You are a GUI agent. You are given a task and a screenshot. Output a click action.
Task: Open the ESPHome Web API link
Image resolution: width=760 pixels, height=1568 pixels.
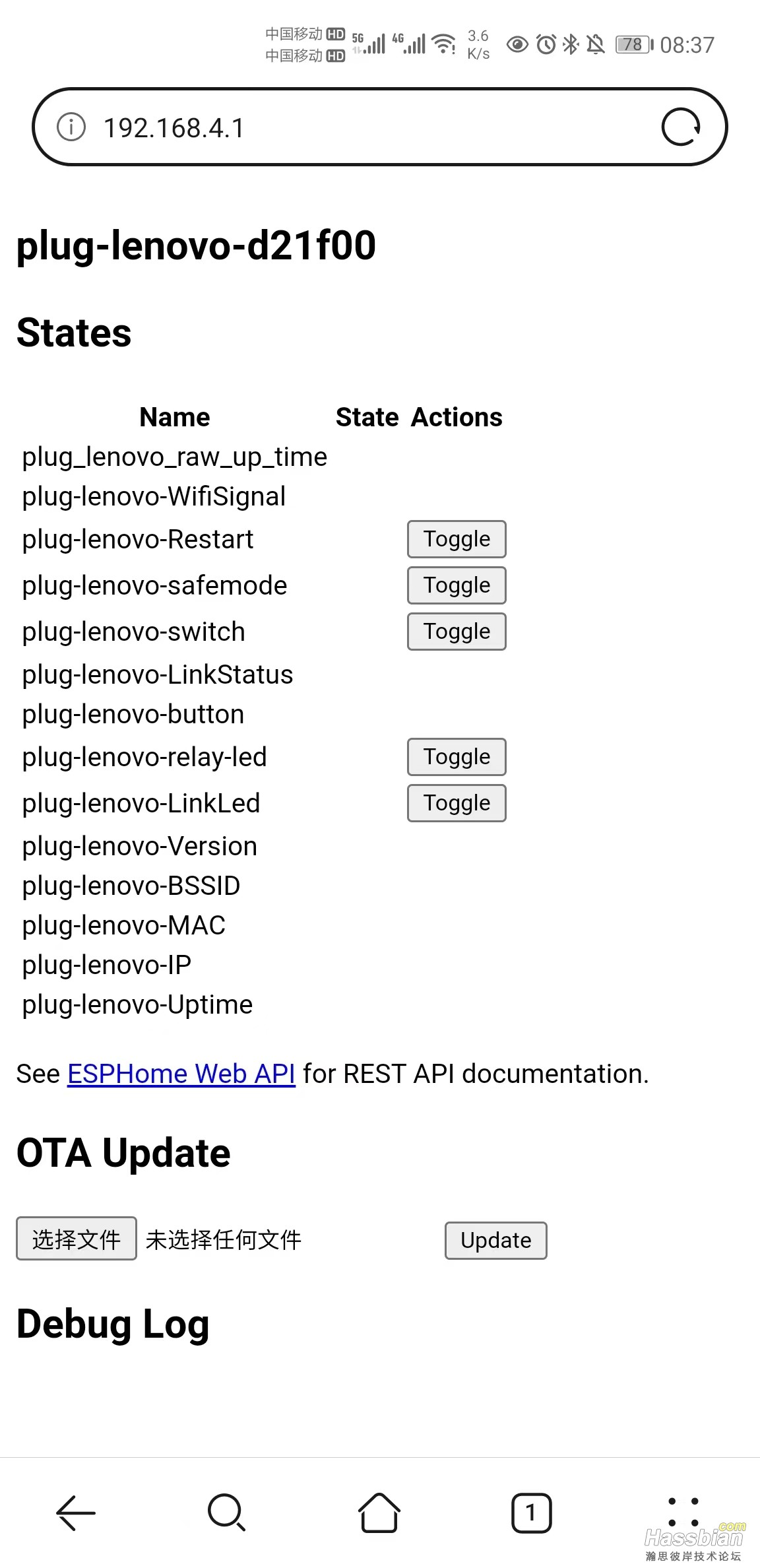[x=181, y=1074]
